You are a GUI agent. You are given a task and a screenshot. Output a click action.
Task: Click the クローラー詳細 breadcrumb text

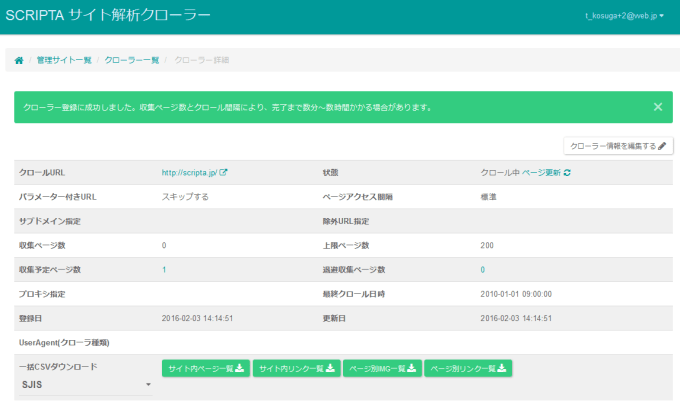[201, 61]
